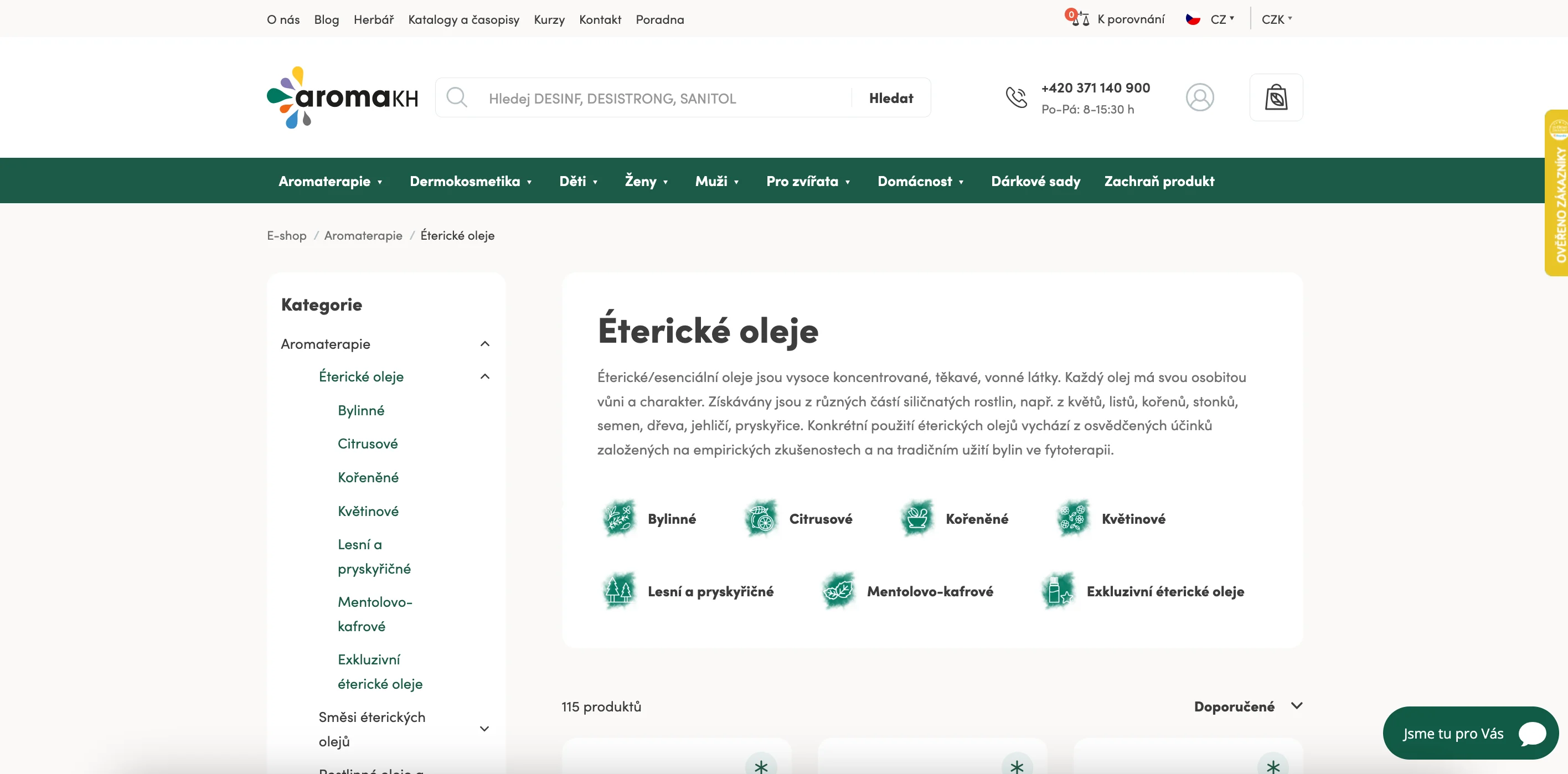Open the Aromaterapie navigation menu
Image resolution: width=1568 pixels, height=774 pixels.
tap(331, 180)
